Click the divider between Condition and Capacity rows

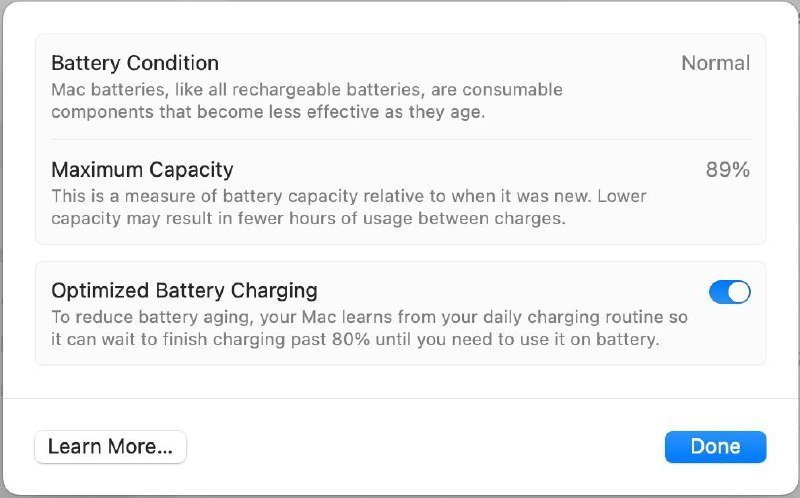(x=400, y=139)
